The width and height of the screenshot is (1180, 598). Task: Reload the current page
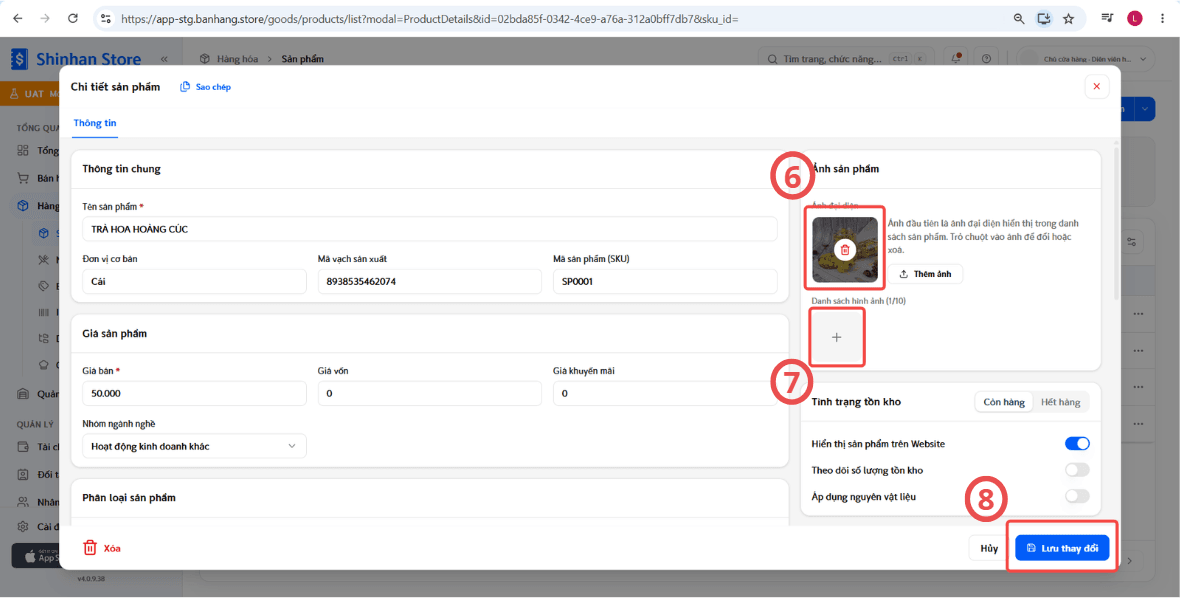tap(72, 19)
